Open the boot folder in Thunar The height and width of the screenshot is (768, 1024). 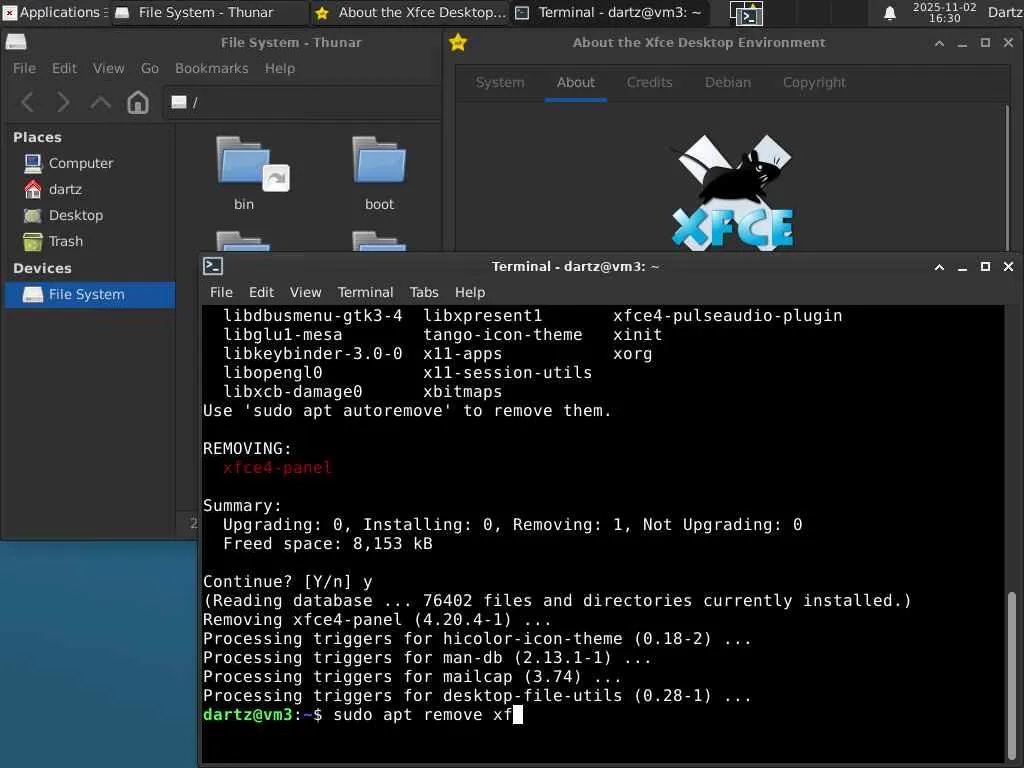(x=379, y=174)
